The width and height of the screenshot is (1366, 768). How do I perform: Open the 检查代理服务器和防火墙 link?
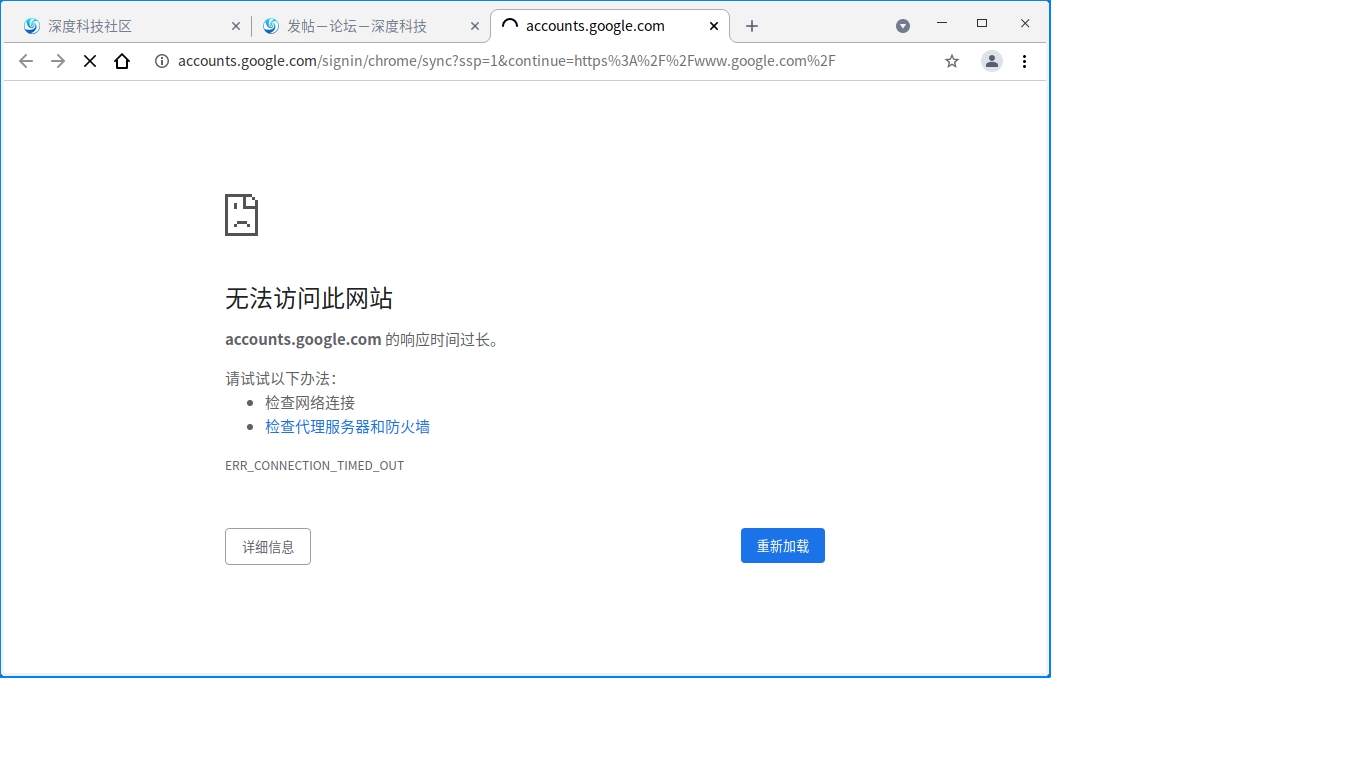[x=347, y=427]
